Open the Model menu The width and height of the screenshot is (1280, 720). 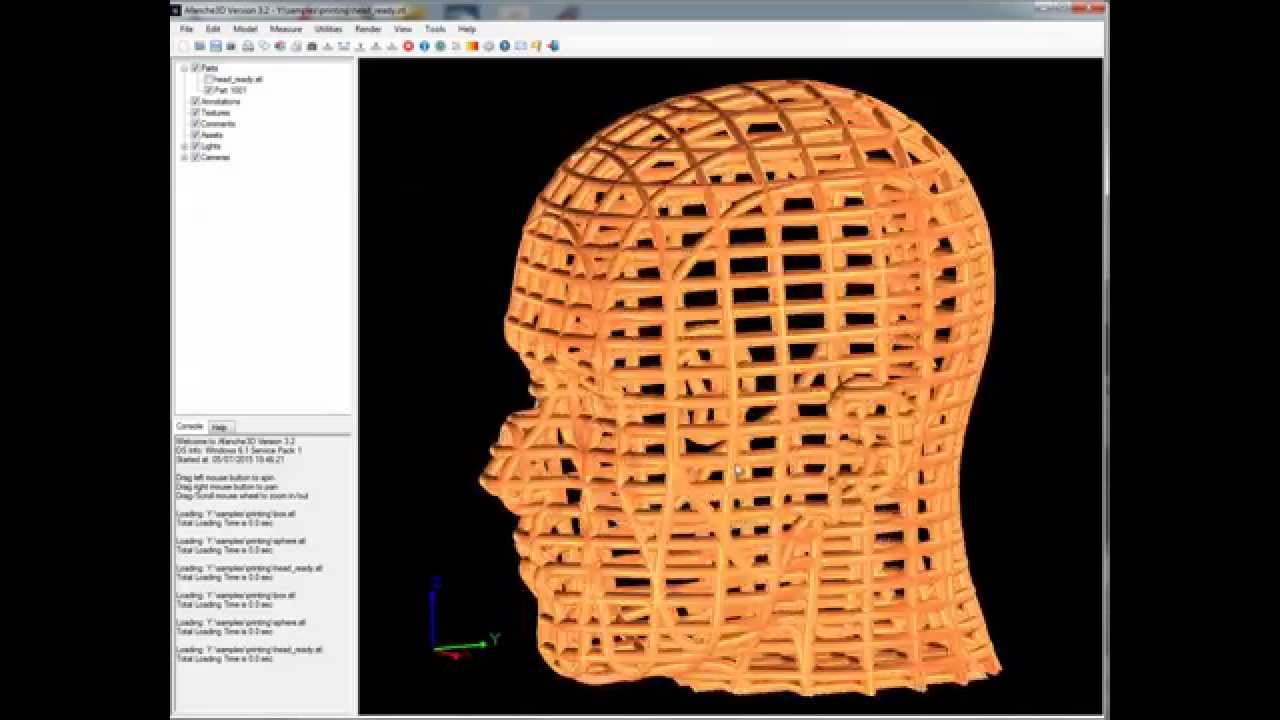pos(245,29)
